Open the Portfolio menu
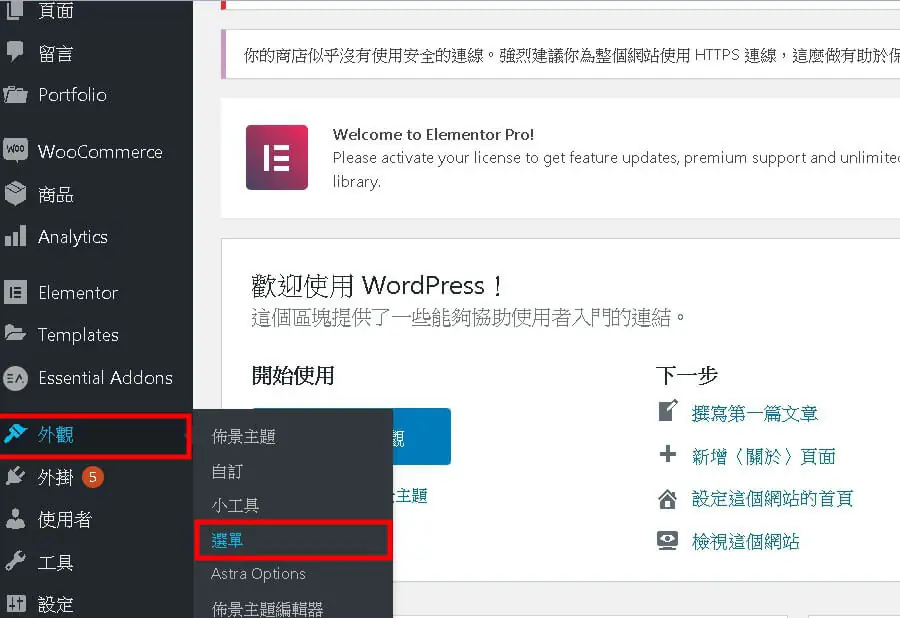 [x=96, y=95]
